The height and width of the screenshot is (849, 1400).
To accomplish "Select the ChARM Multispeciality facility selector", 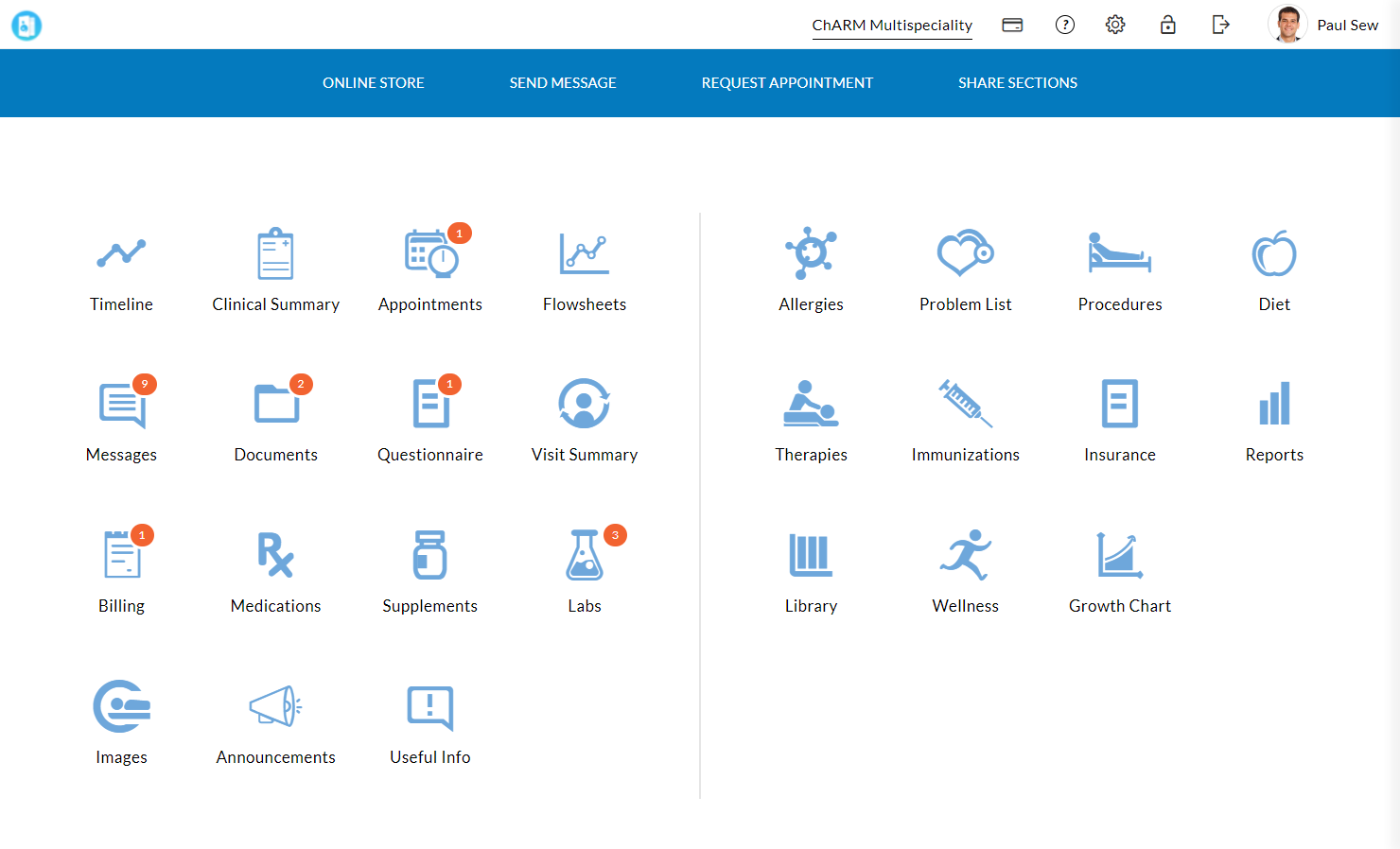I will pos(891,26).
